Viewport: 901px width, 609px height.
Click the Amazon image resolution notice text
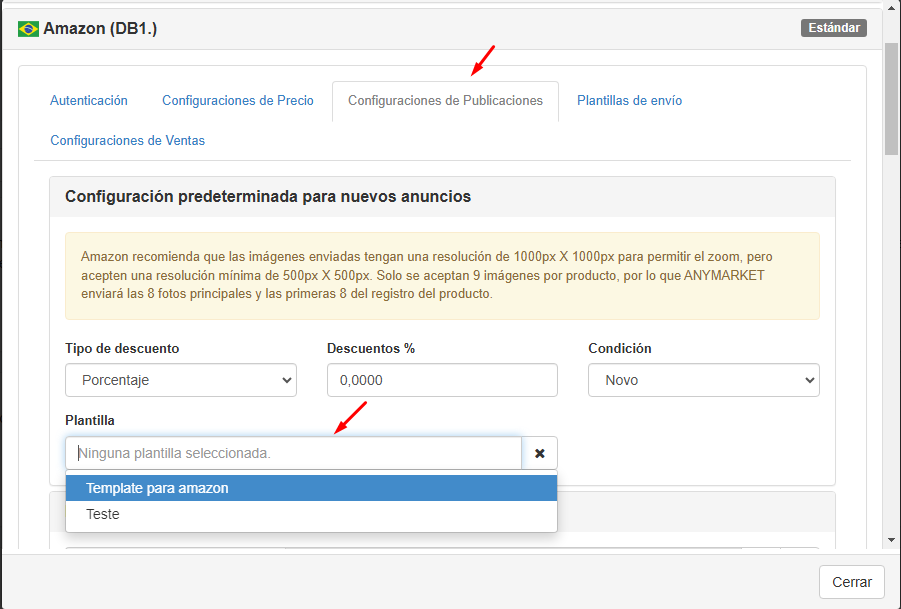click(x=426, y=275)
